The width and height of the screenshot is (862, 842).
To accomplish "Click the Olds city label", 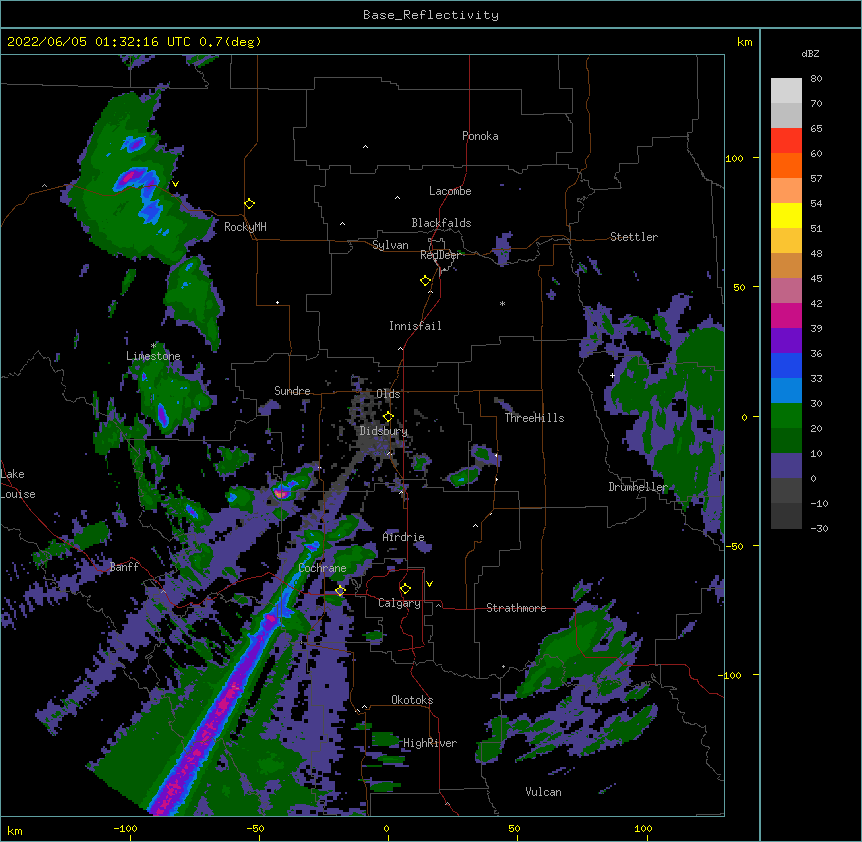I will (388, 394).
